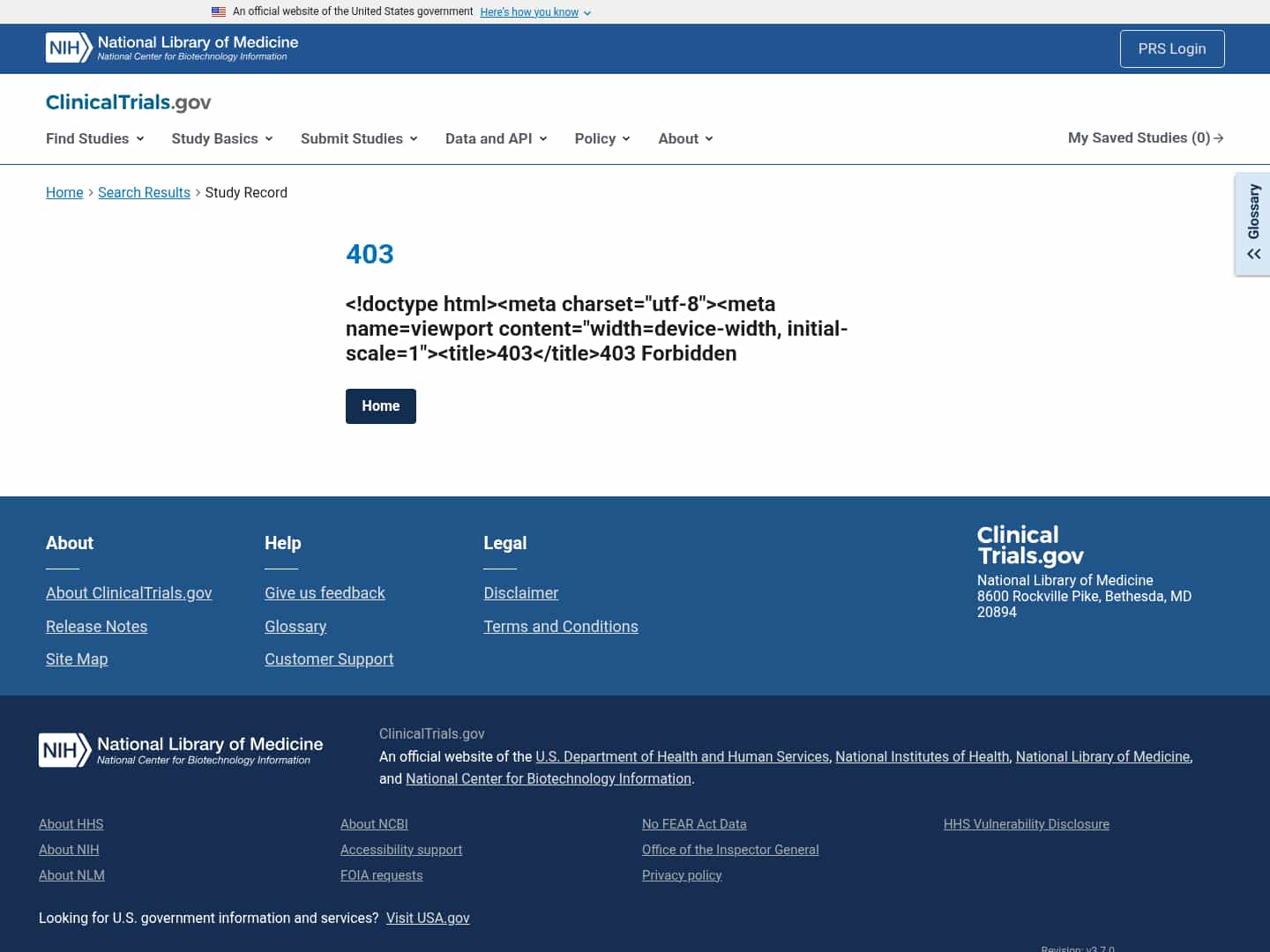Open Release Notes link
Viewport: 1270px width, 952px height.
pyautogui.click(x=97, y=627)
